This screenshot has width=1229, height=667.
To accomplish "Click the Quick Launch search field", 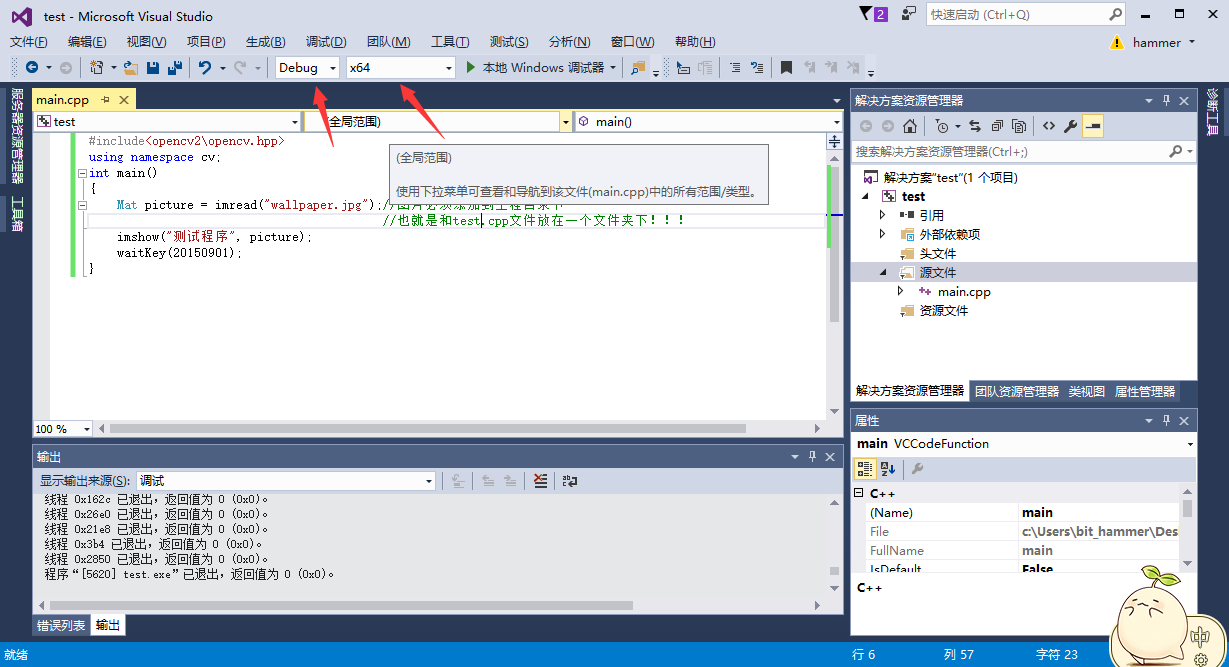I will [x=1026, y=14].
